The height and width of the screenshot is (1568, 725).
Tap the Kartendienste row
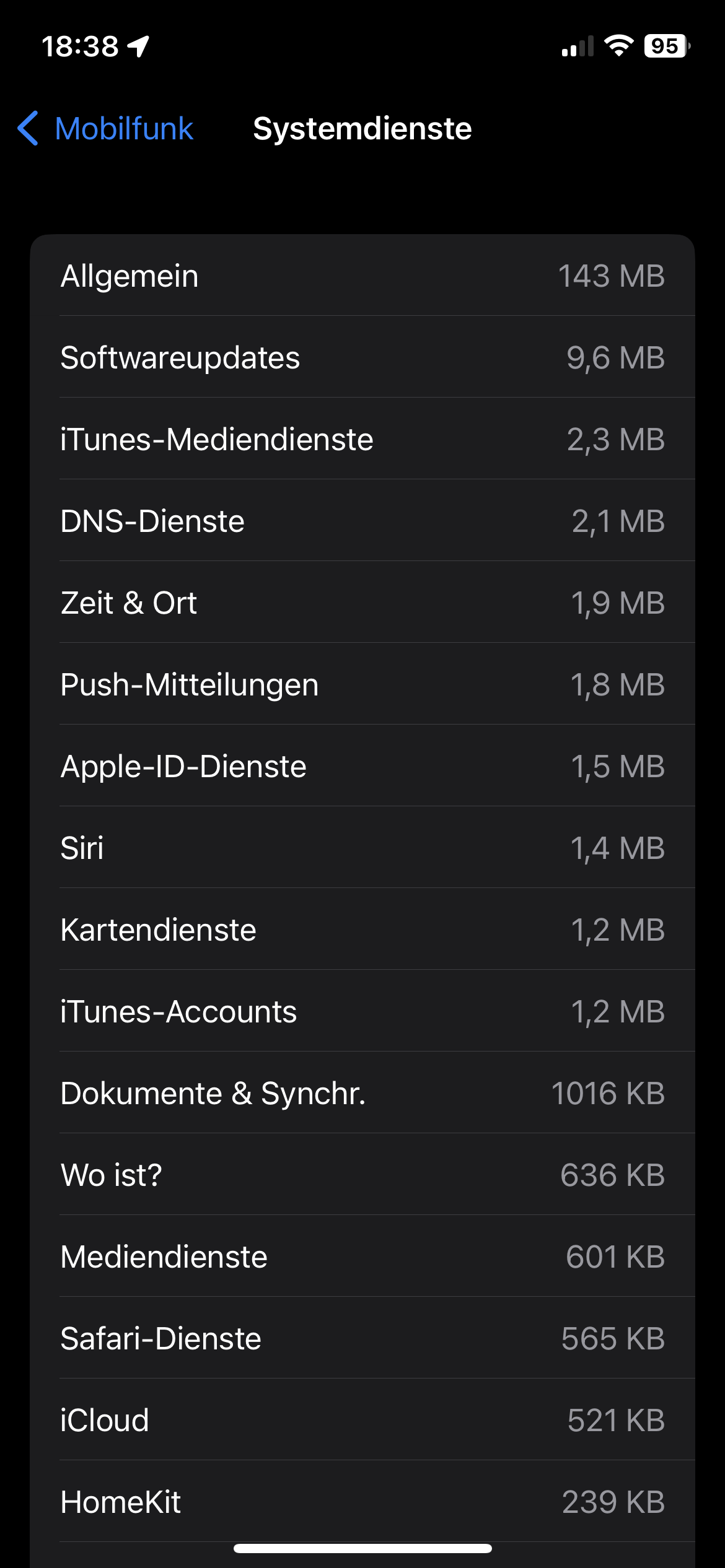(362, 930)
